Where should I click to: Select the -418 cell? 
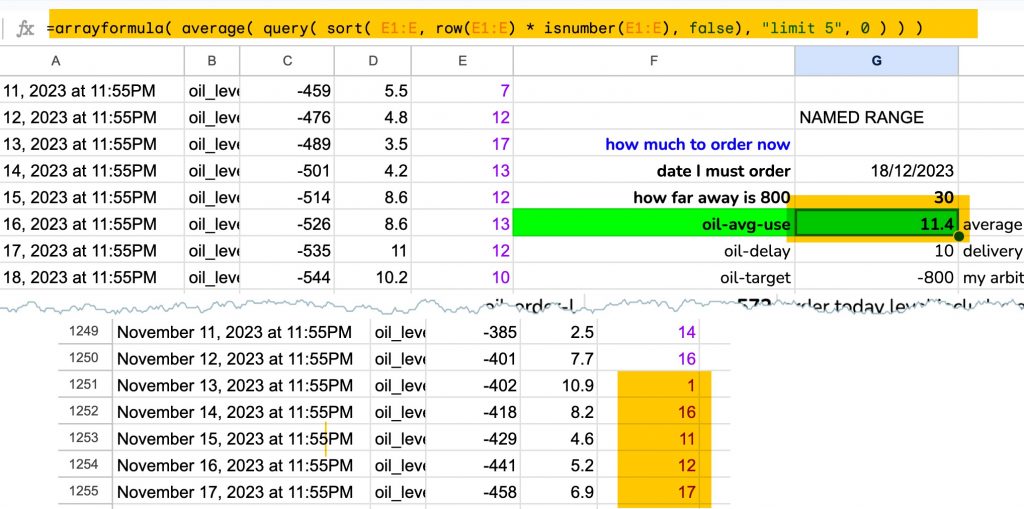coord(473,411)
